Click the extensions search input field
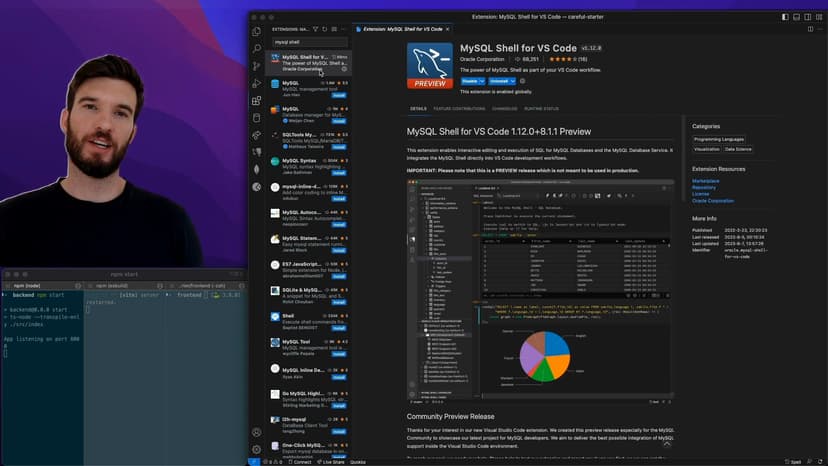Viewport: 828px width, 466px height. tap(309, 42)
